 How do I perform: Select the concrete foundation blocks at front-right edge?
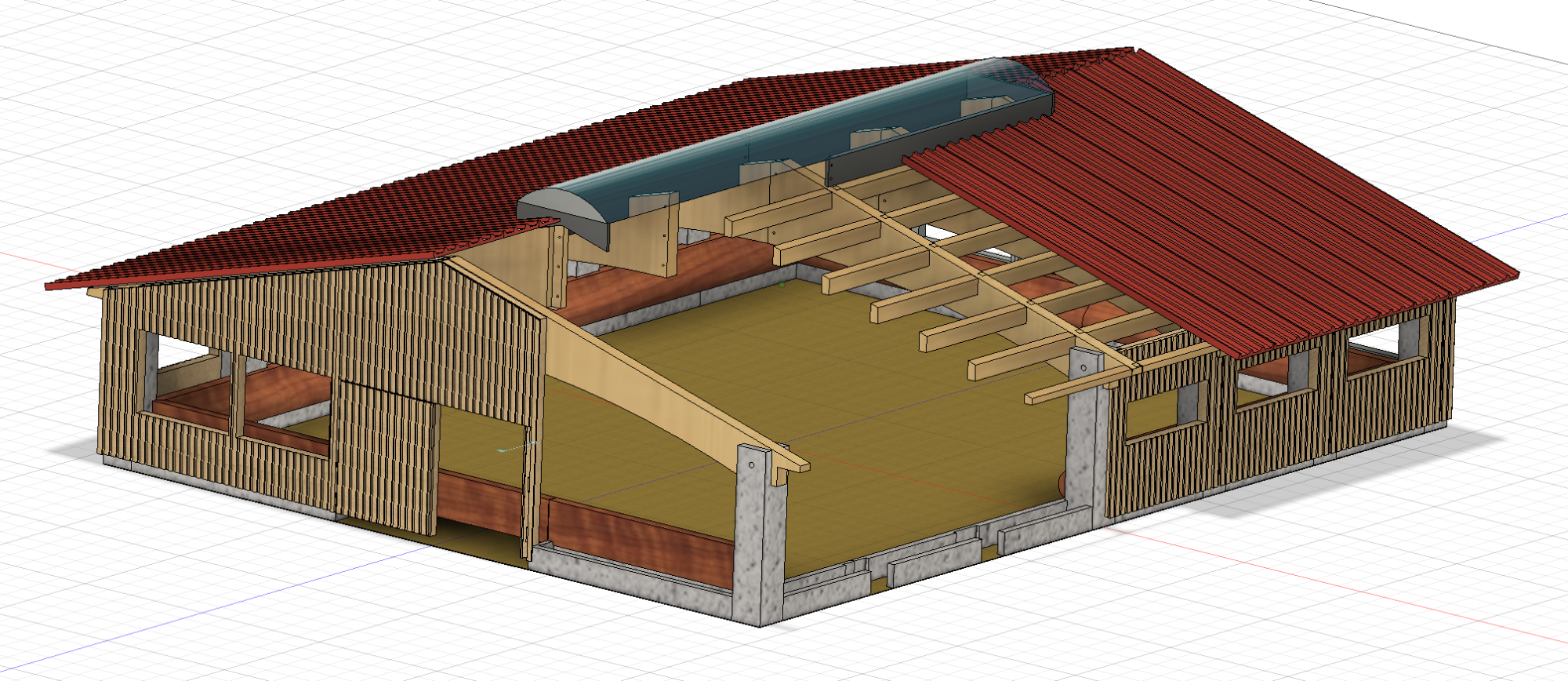coord(933,559)
